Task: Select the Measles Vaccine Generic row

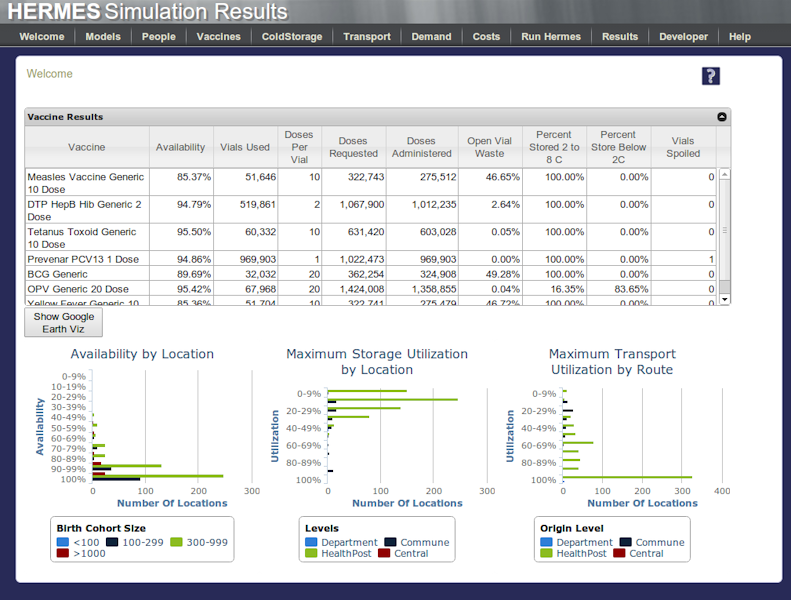Action: (85, 182)
